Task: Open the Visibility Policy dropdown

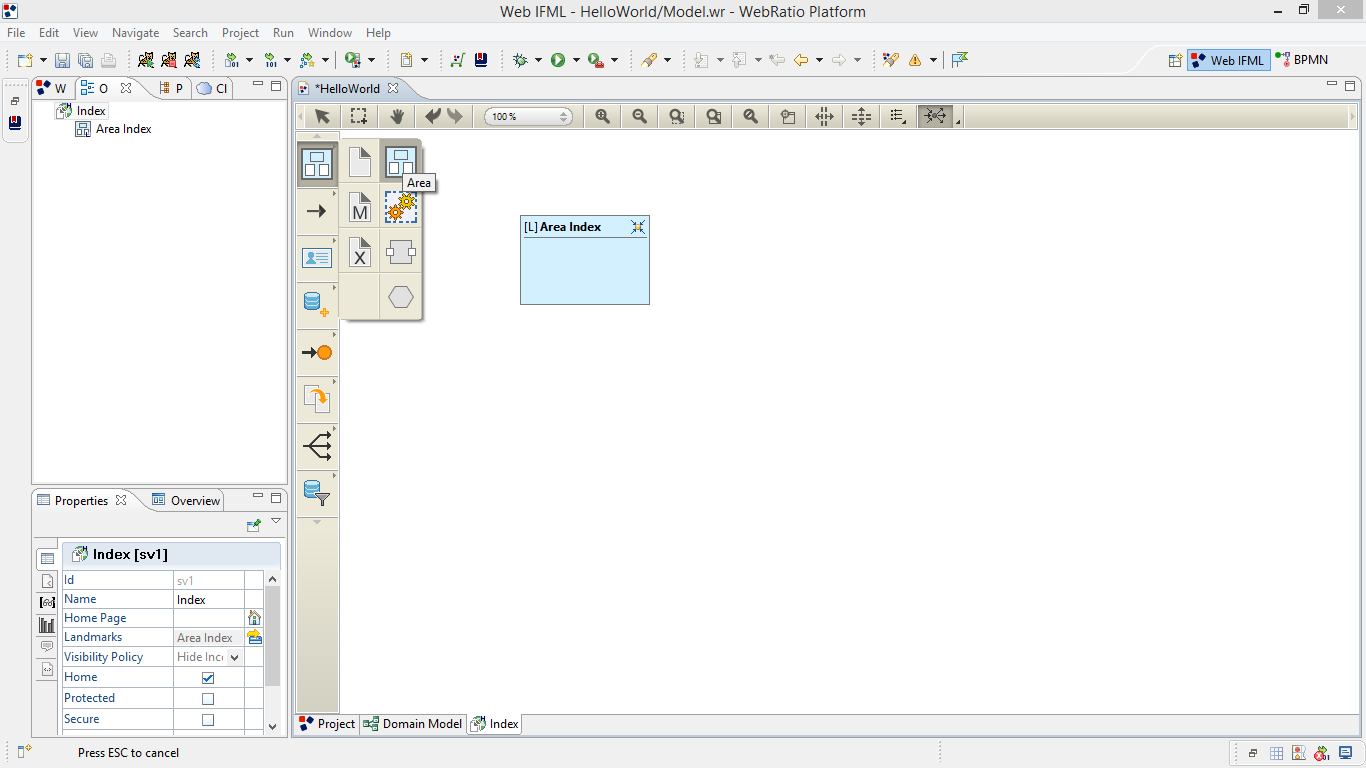Action: pyautogui.click(x=235, y=657)
